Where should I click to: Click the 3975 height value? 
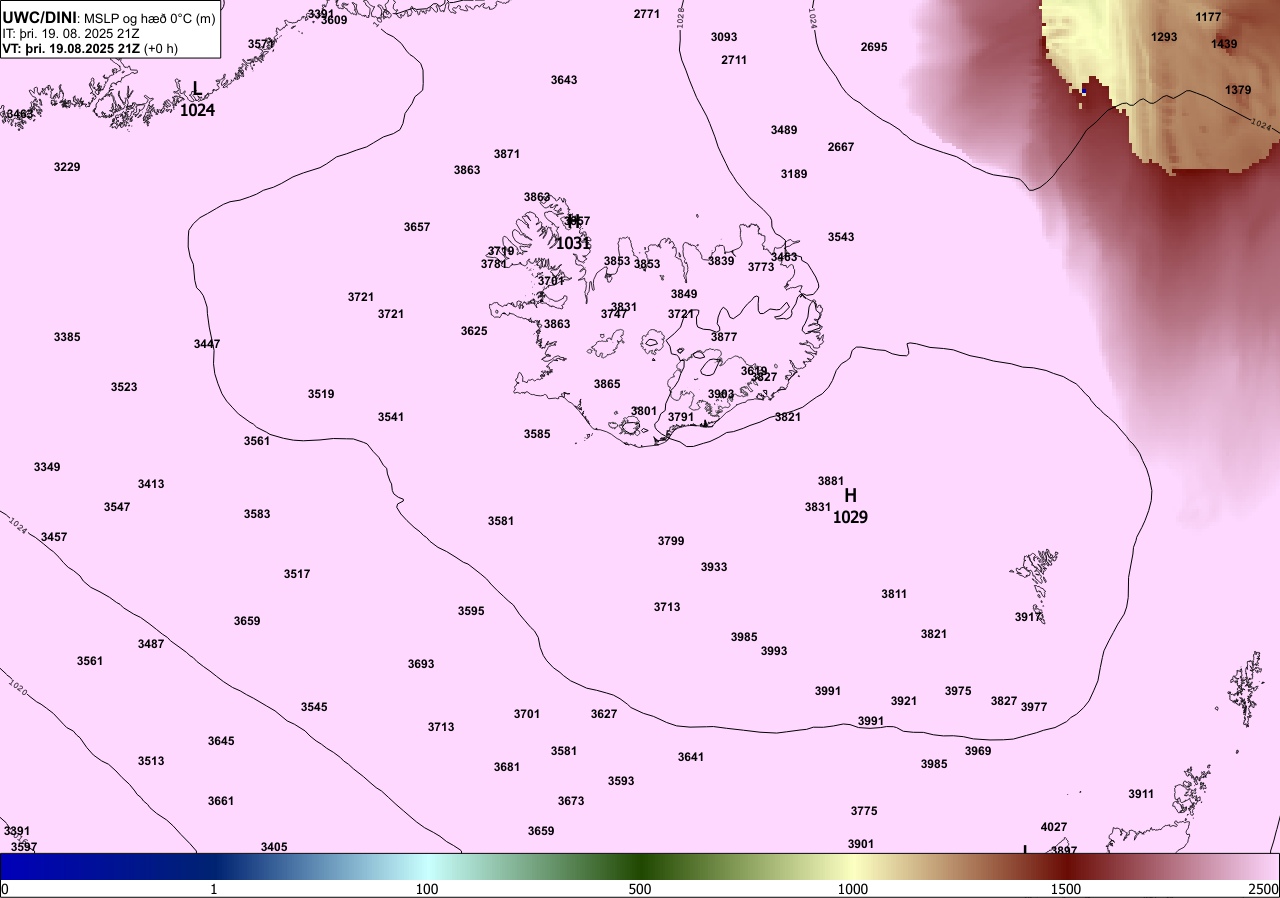[x=958, y=691]
